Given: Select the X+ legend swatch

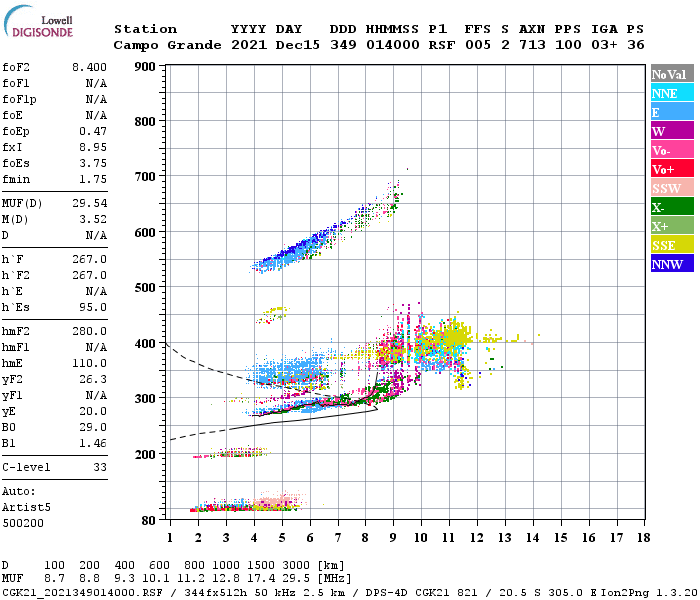Looking at the screenshot, I should 672,226.
